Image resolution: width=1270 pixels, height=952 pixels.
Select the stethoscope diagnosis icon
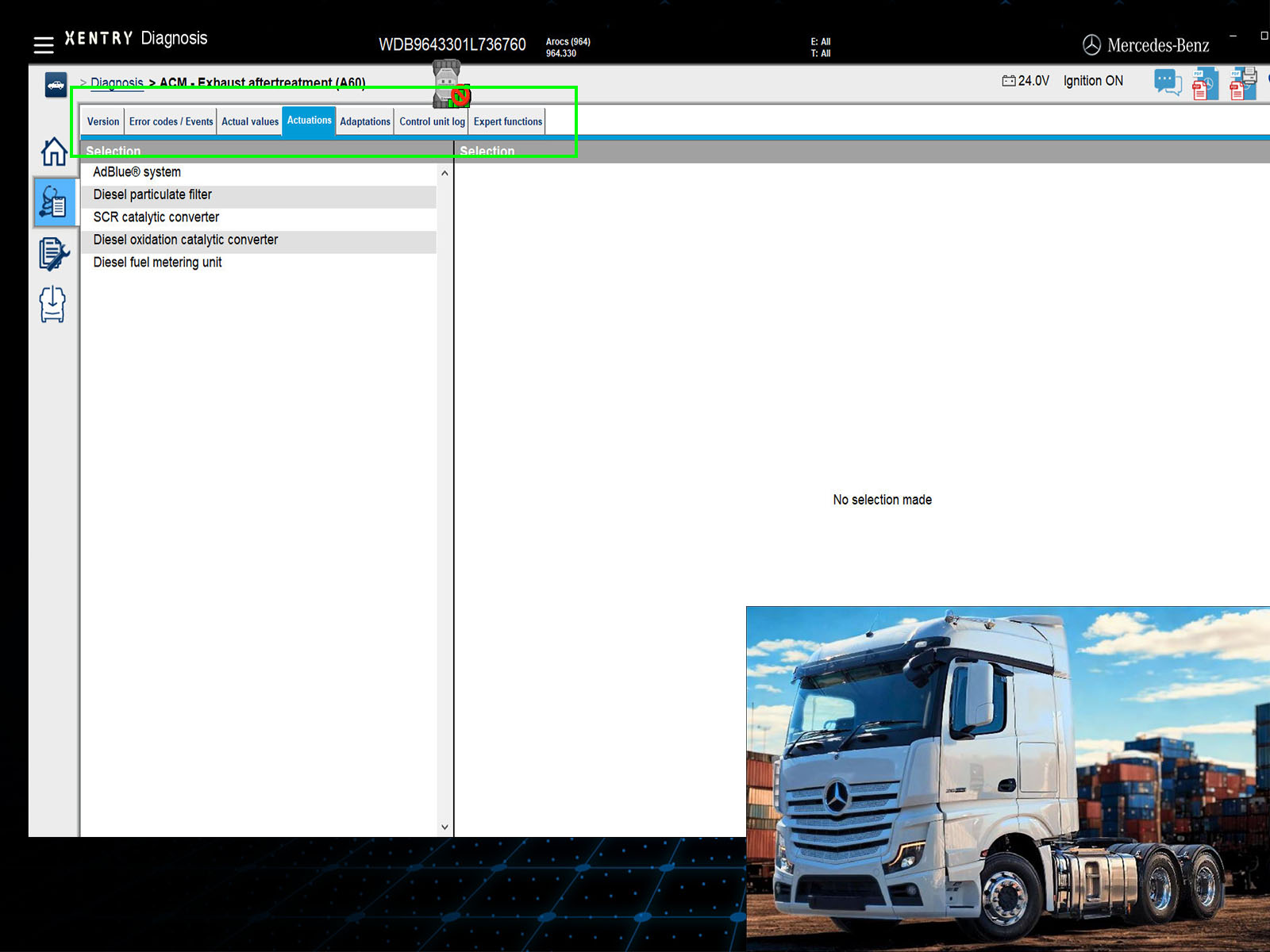54,202
